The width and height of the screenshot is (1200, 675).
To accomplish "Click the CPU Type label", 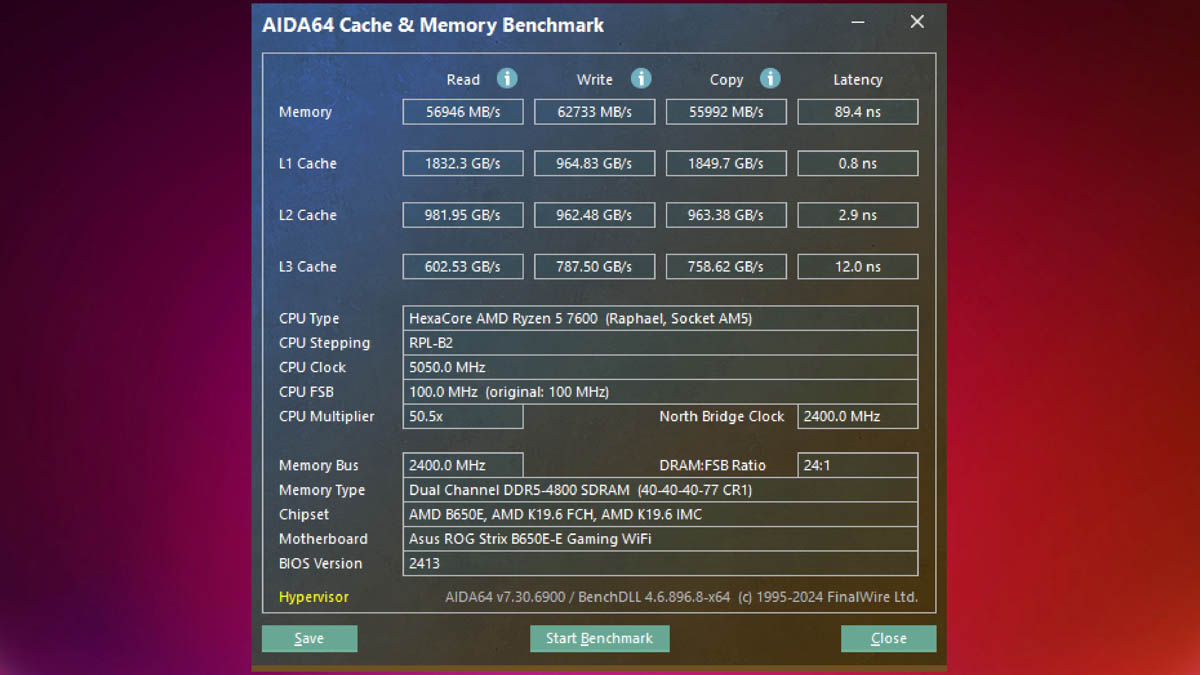I will pyautogui.click(x=309, y=318).
